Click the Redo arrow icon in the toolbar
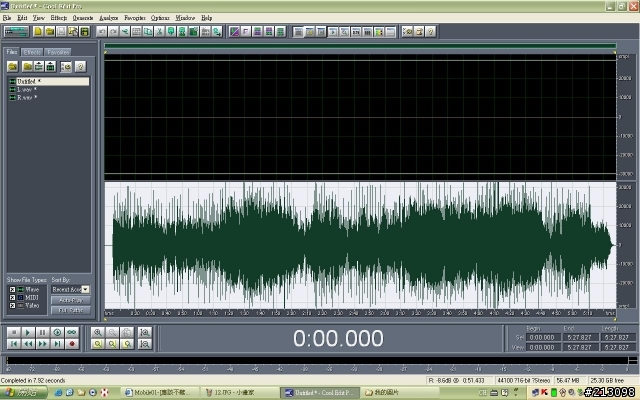The height and width of the screenshot is (400, 640). click(x=113, y=31)
